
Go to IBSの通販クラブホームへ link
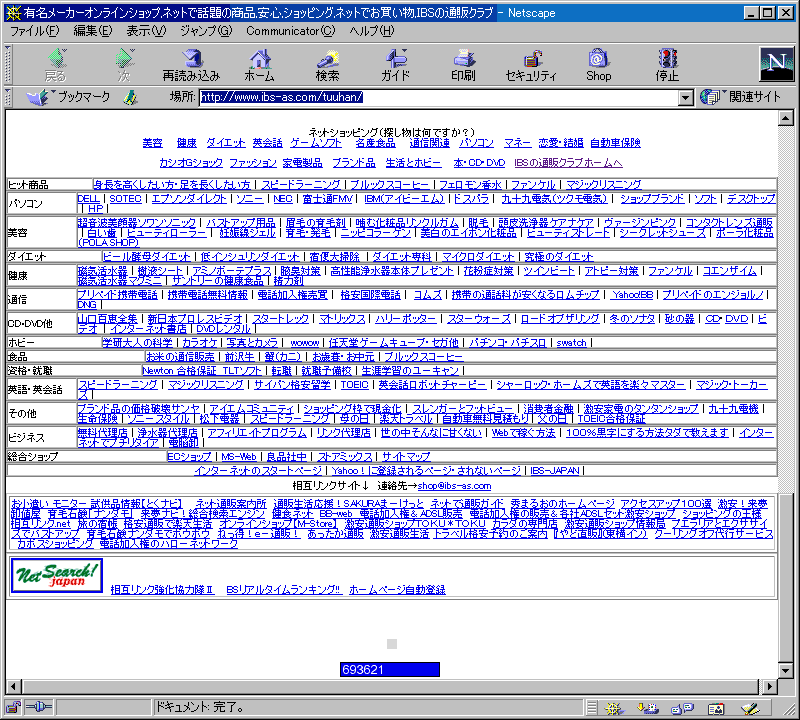(568, 163)
